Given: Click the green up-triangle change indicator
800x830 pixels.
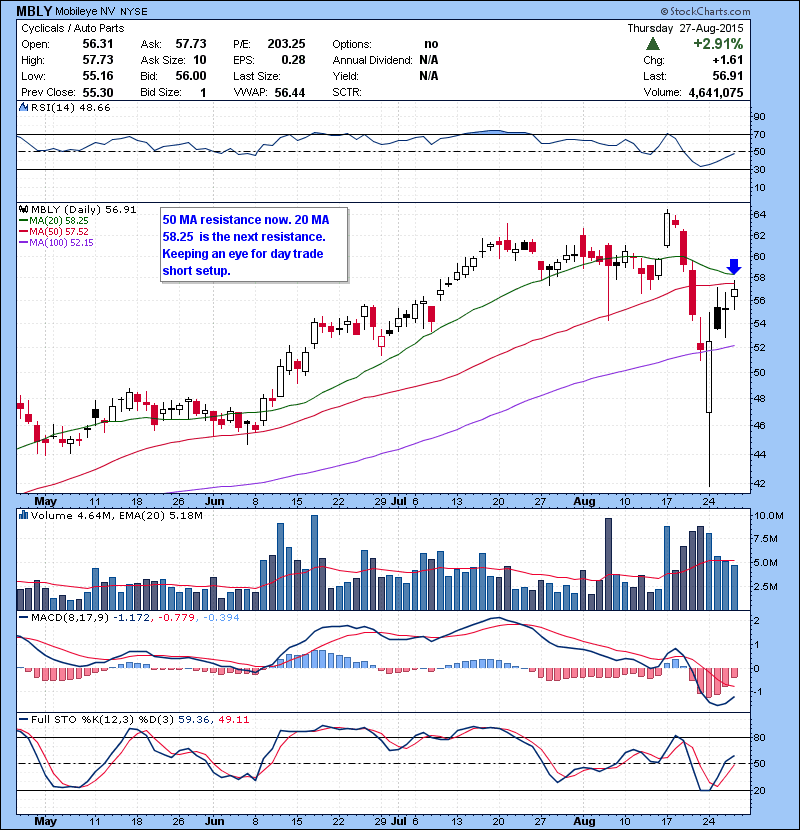Looking at the screenshot, I should (653, 44).
